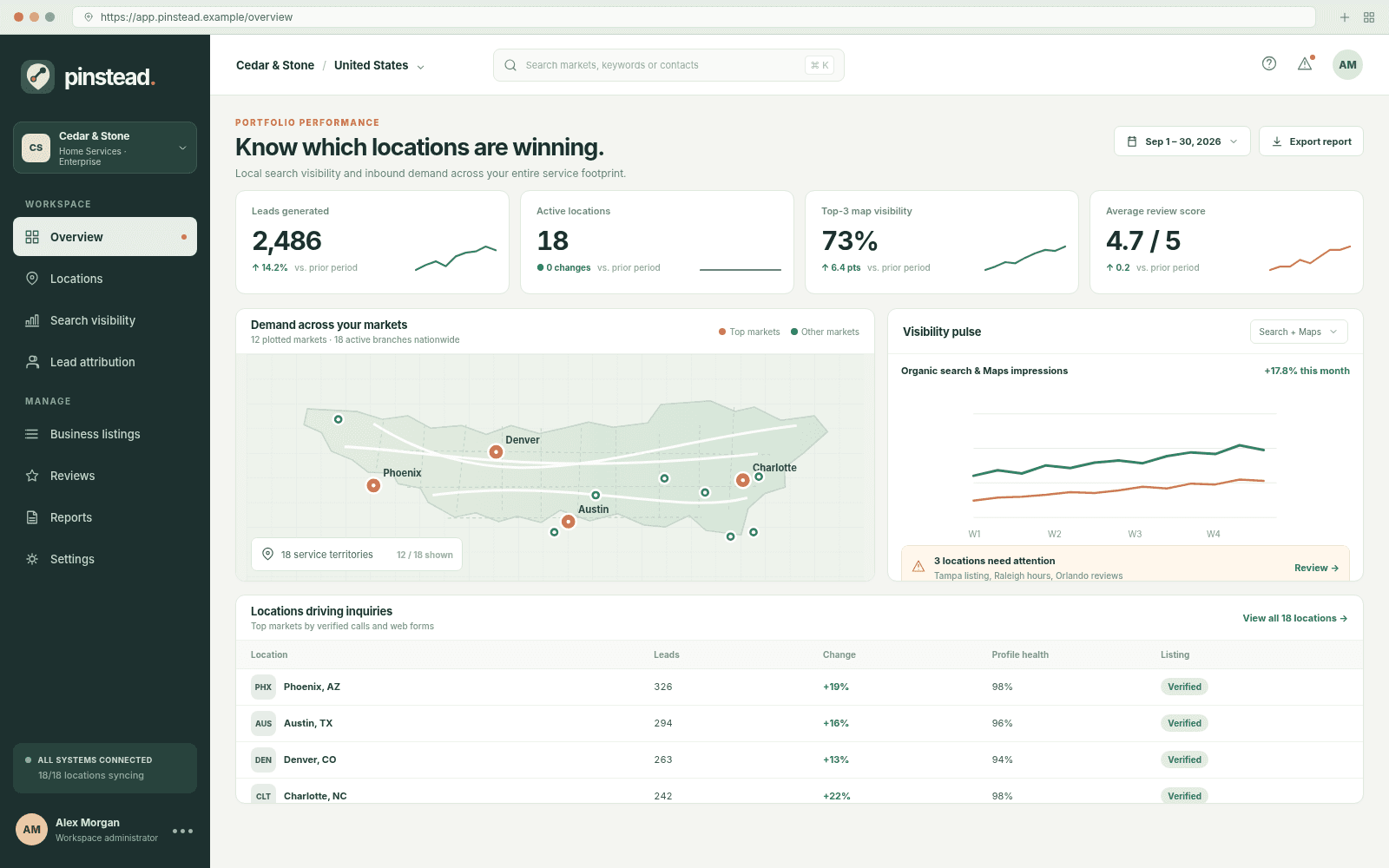This screenshot has height=868, width=1389.
Task: Click the Leads generated card value 2,486
Action: pyautogui.click(x=286, y=240)
